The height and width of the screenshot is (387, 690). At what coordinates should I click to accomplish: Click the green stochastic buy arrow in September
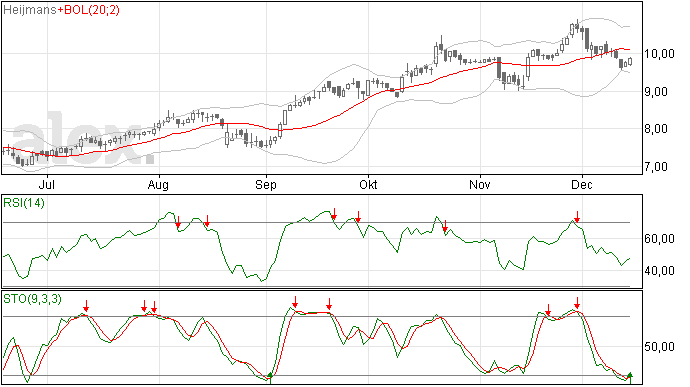[270, 377]
